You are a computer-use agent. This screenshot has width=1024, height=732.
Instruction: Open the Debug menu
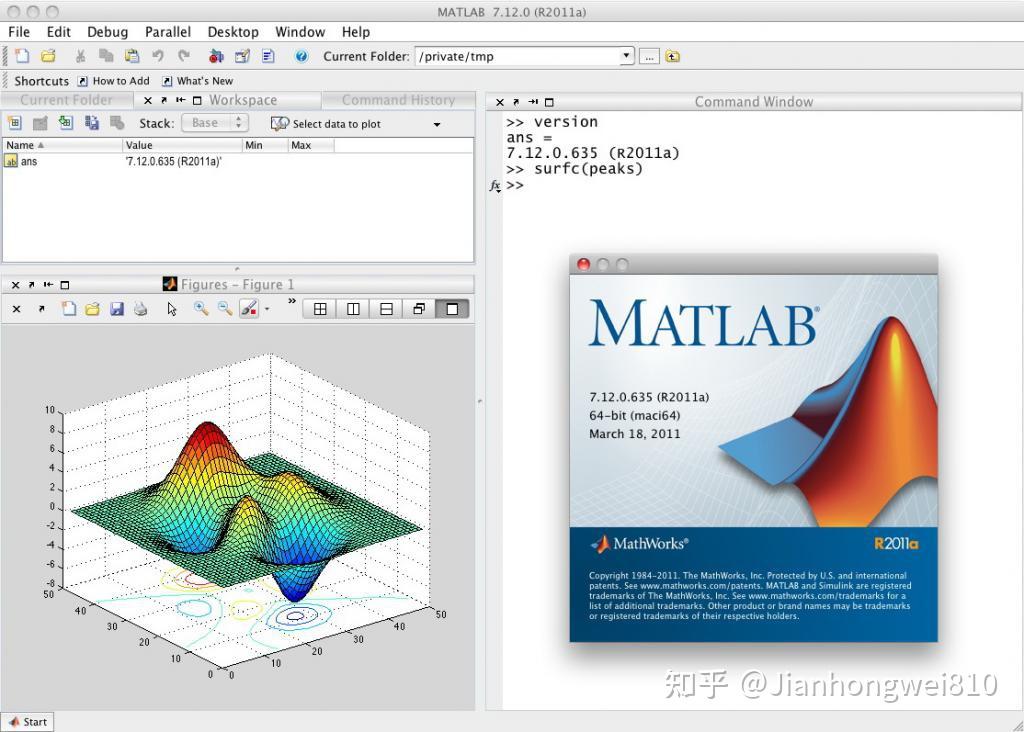click(106, 31)
